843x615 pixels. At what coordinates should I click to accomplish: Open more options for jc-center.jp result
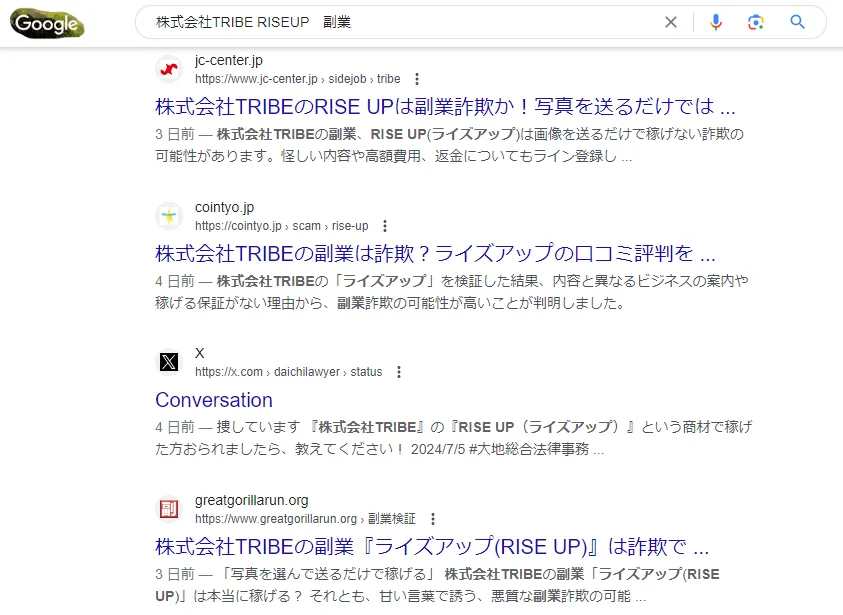pyautogui.click(x=417, y=79)
